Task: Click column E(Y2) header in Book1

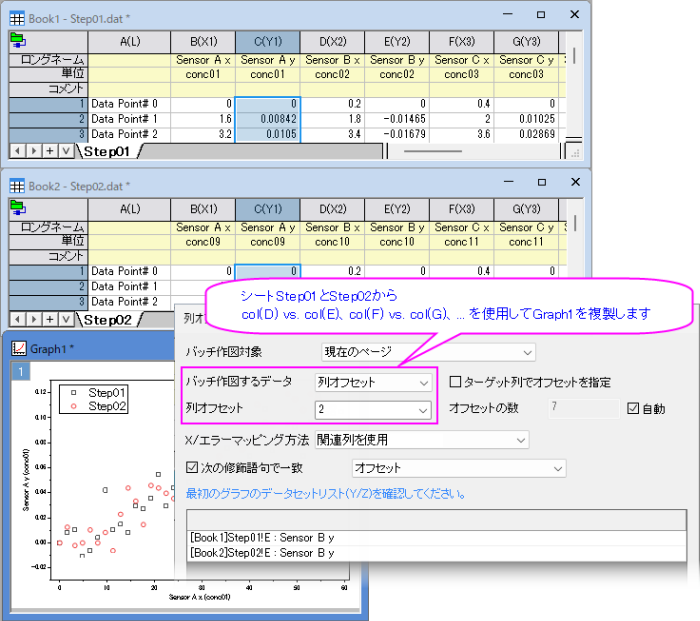Action: coord(397,42)
